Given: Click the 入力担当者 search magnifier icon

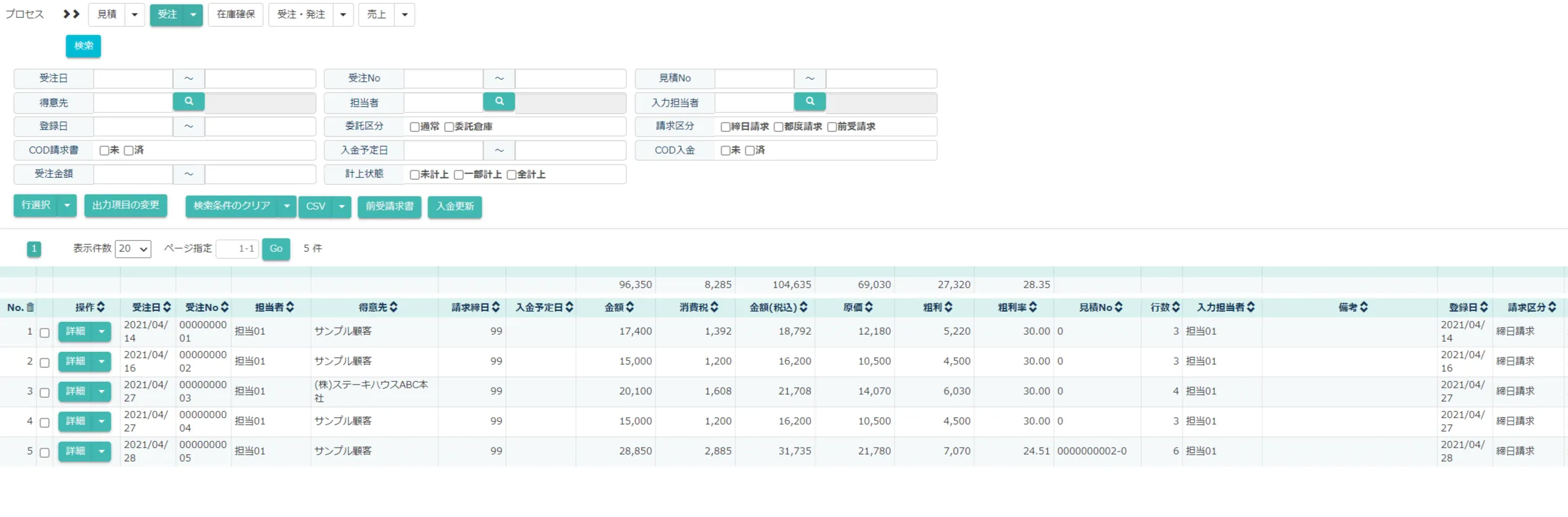Looking at the screenshot, I should (x=810, y=101).
